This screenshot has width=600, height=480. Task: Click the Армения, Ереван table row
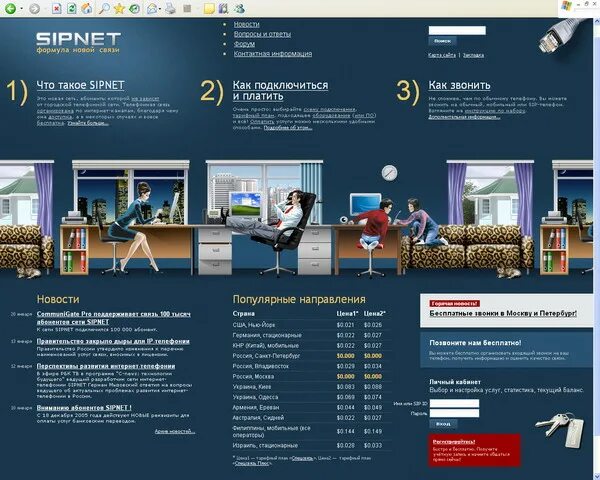tap(312, 407)
